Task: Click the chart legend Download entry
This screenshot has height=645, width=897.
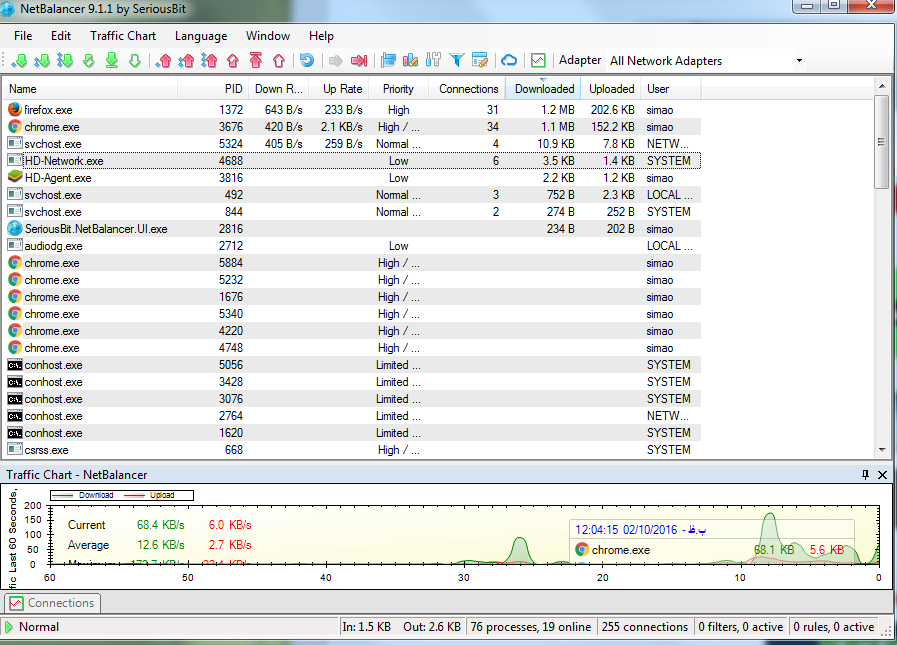Action: [84, 495]
